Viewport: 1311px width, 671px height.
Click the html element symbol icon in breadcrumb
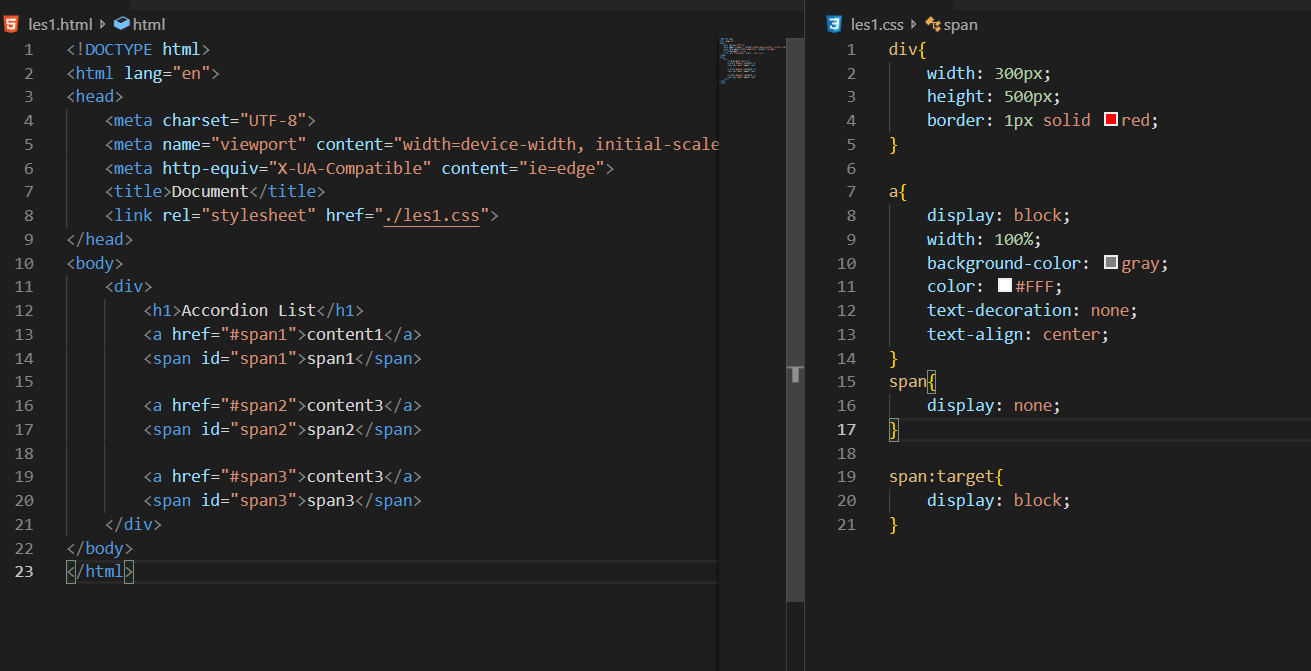[122, 24]
